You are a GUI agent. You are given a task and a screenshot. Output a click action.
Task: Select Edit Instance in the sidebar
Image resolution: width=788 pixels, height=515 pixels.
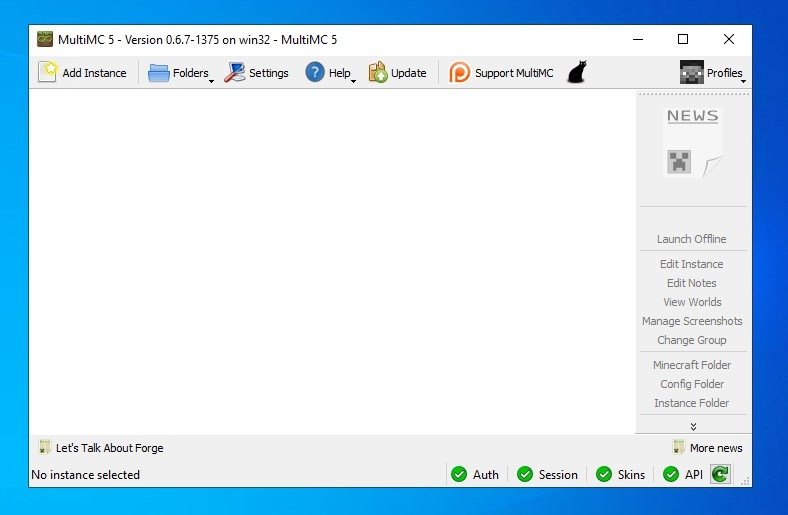692,264
